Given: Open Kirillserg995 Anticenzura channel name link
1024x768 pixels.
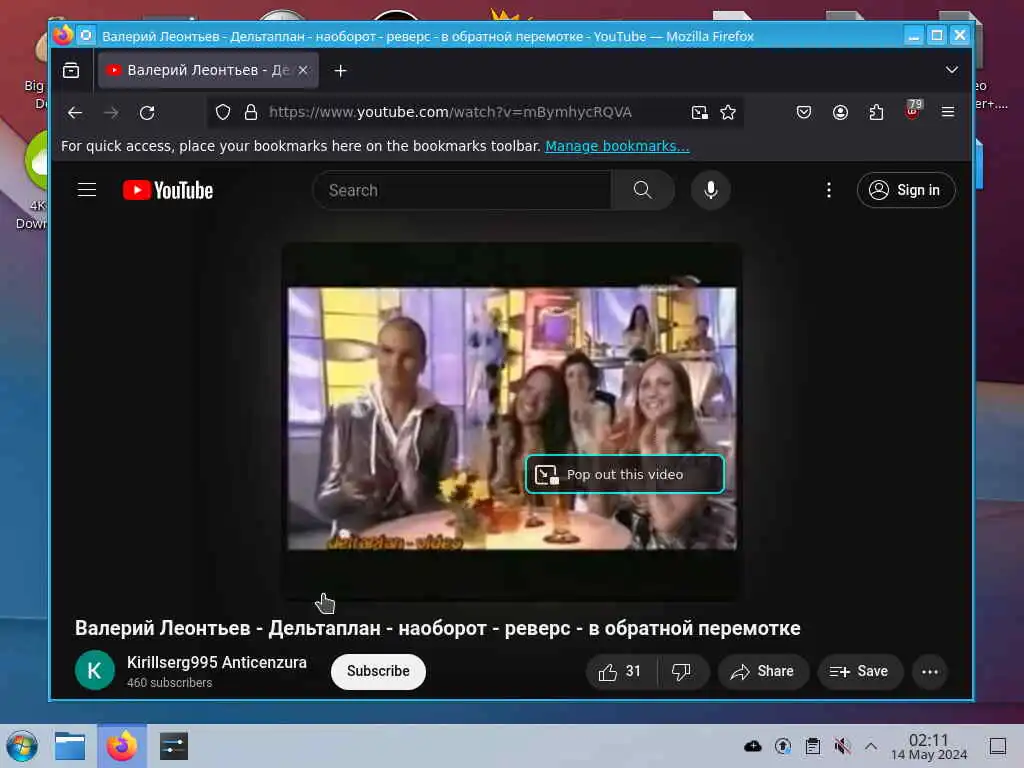Looking at the screenshot, I should click(217, 662).
